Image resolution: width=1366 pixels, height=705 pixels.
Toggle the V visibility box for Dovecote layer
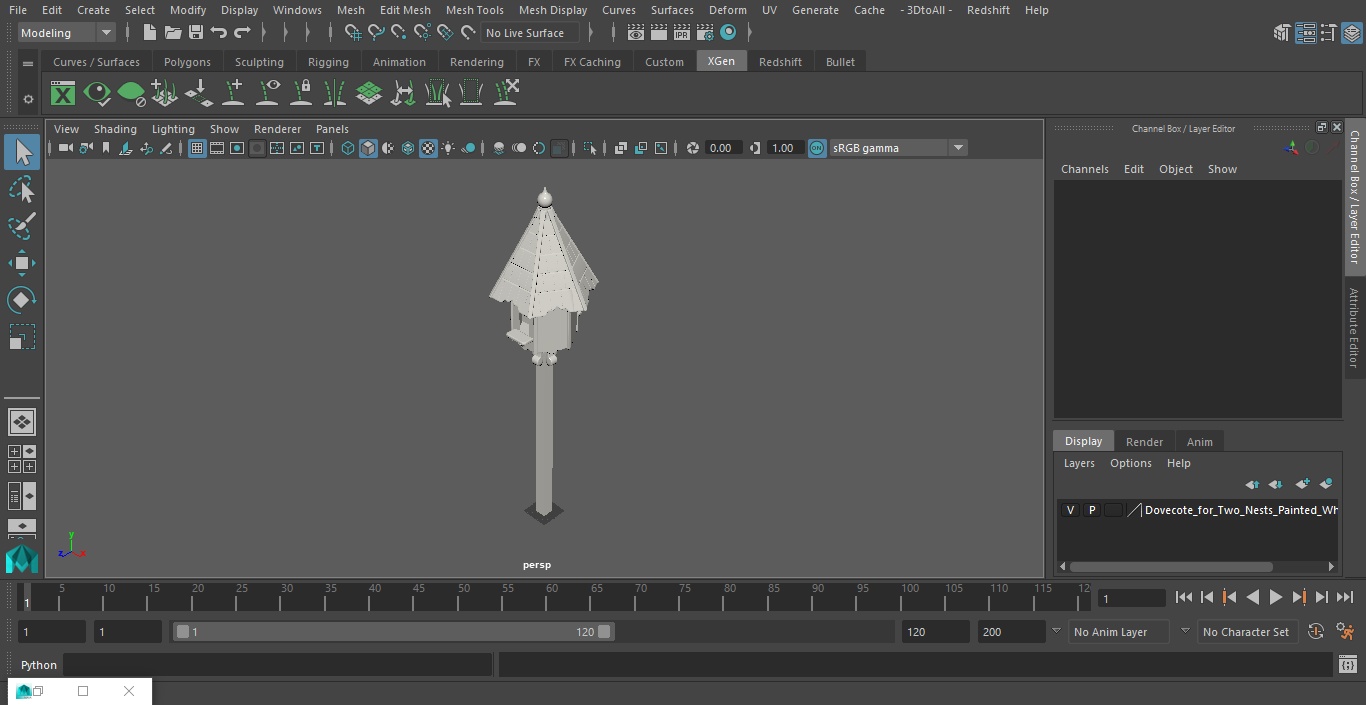click(1070, 510)
